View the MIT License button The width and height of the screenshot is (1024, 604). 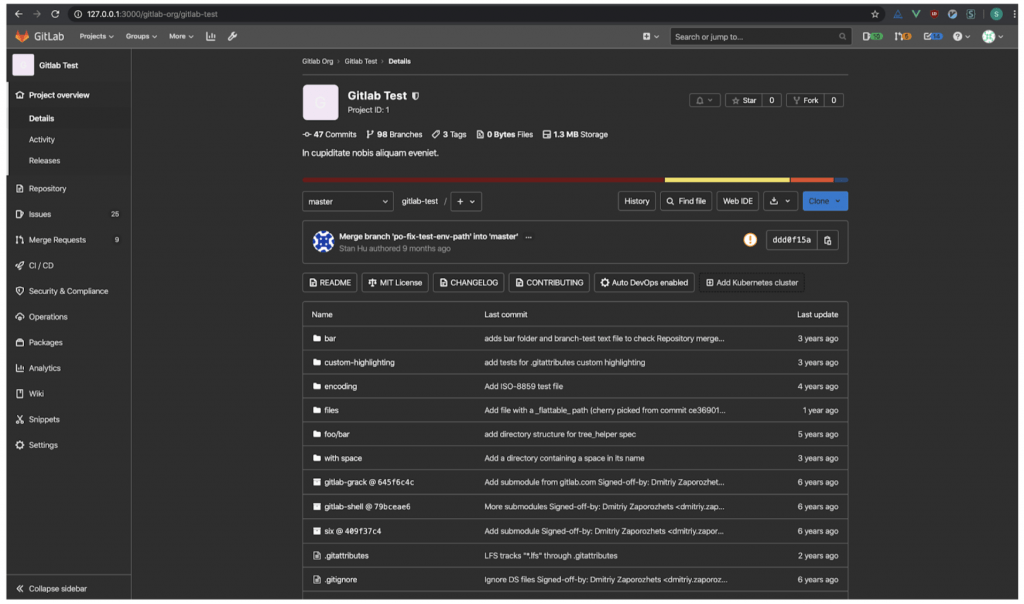395,283
